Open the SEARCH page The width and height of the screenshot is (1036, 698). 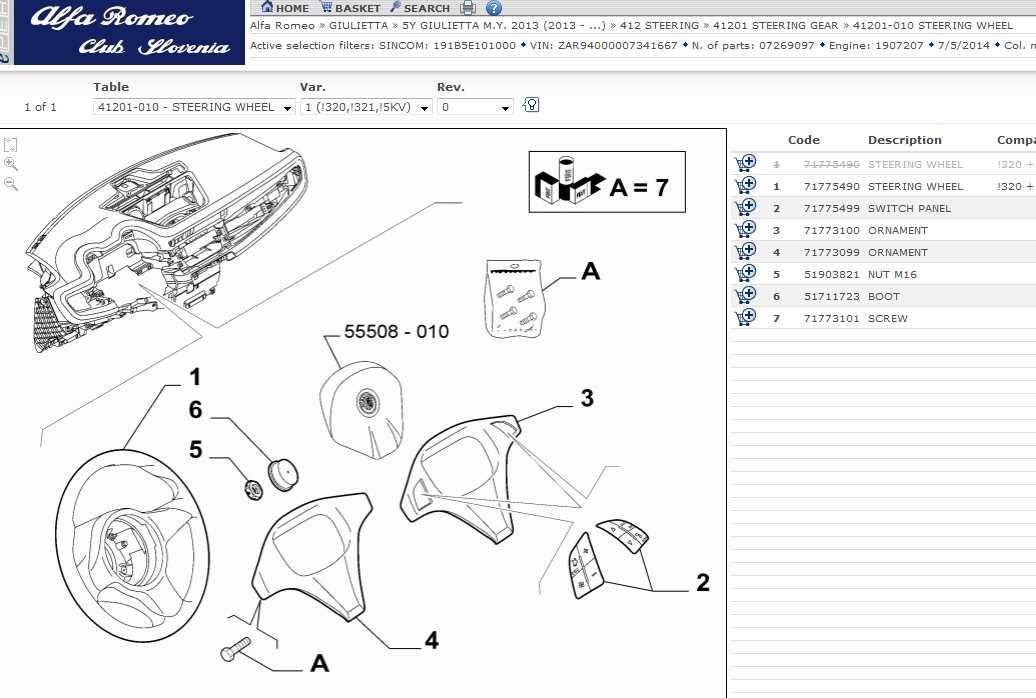pyautogui.click(x=420, y=8)
